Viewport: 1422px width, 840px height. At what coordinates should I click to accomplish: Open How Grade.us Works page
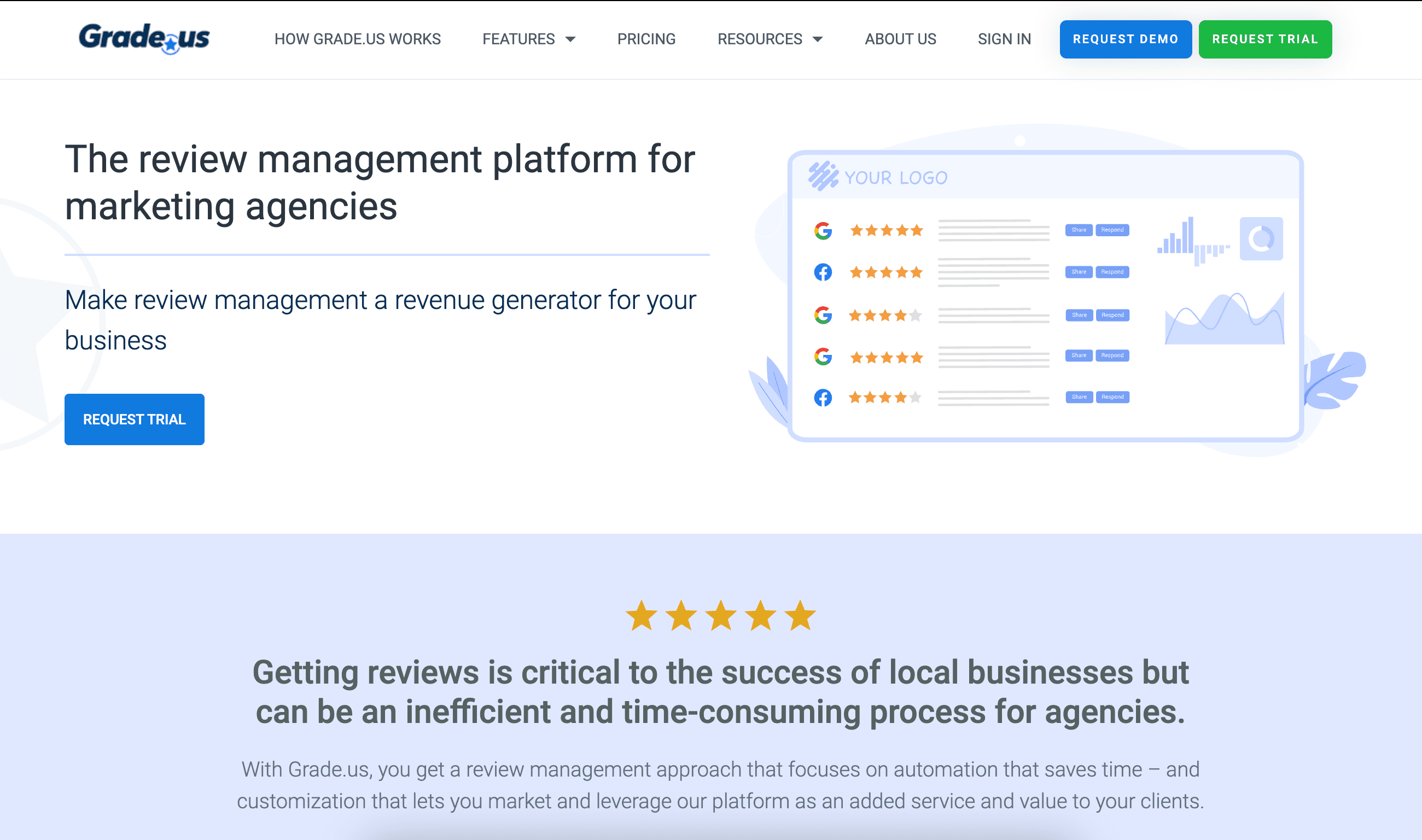coord(357,39)
